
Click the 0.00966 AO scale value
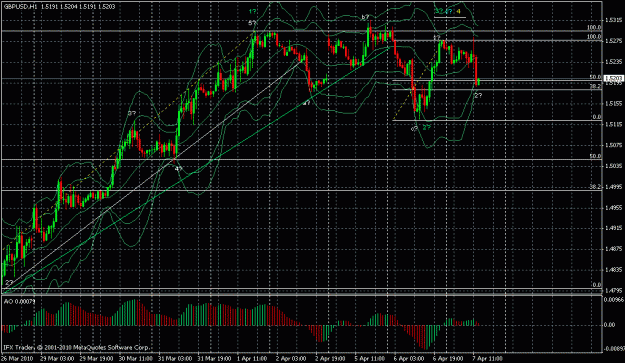(x=614, y=300)
